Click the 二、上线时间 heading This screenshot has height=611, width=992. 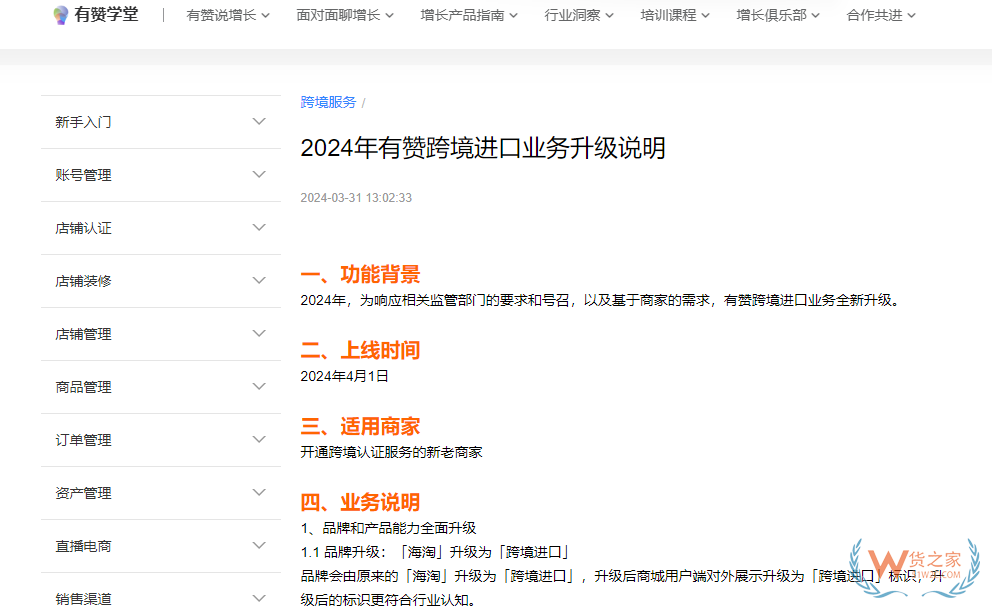(x=361, y=350)
